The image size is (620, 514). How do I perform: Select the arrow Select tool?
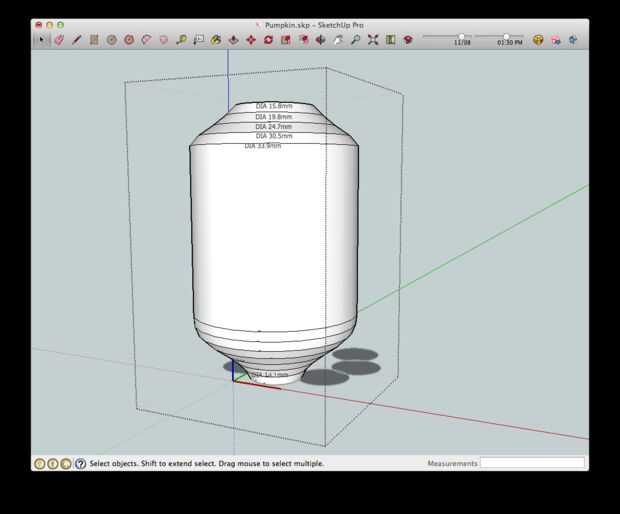click(x=41, y=40)
